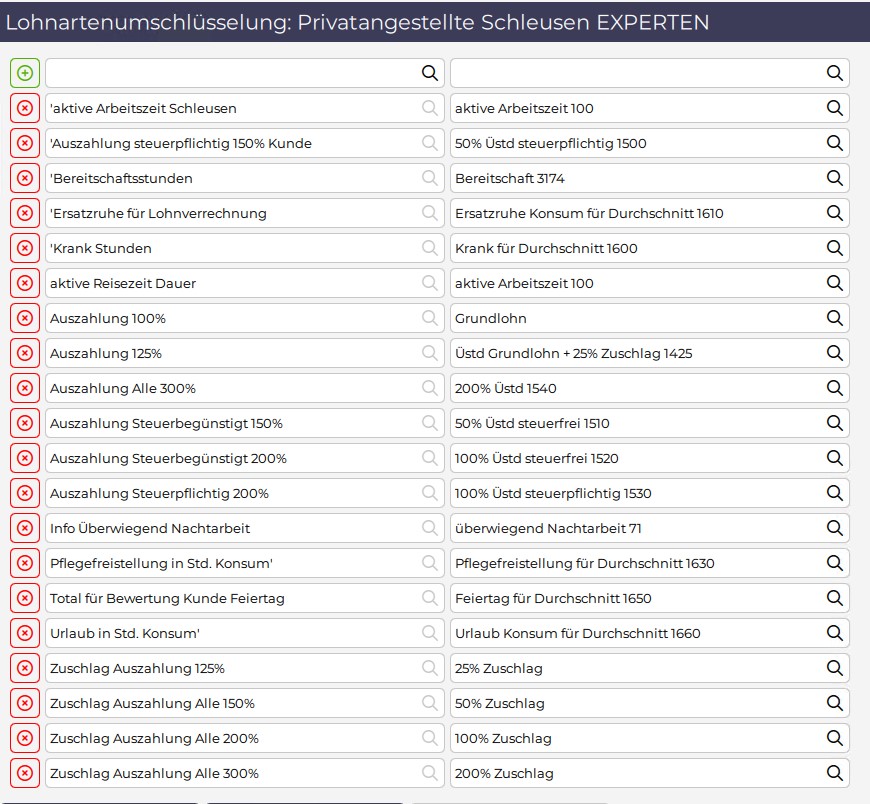Open lookup for 'Üstd Grundlohn + 25% Zuschlag 1425'
The height and width of the screenshot is (804, 870).
(834, 352)
